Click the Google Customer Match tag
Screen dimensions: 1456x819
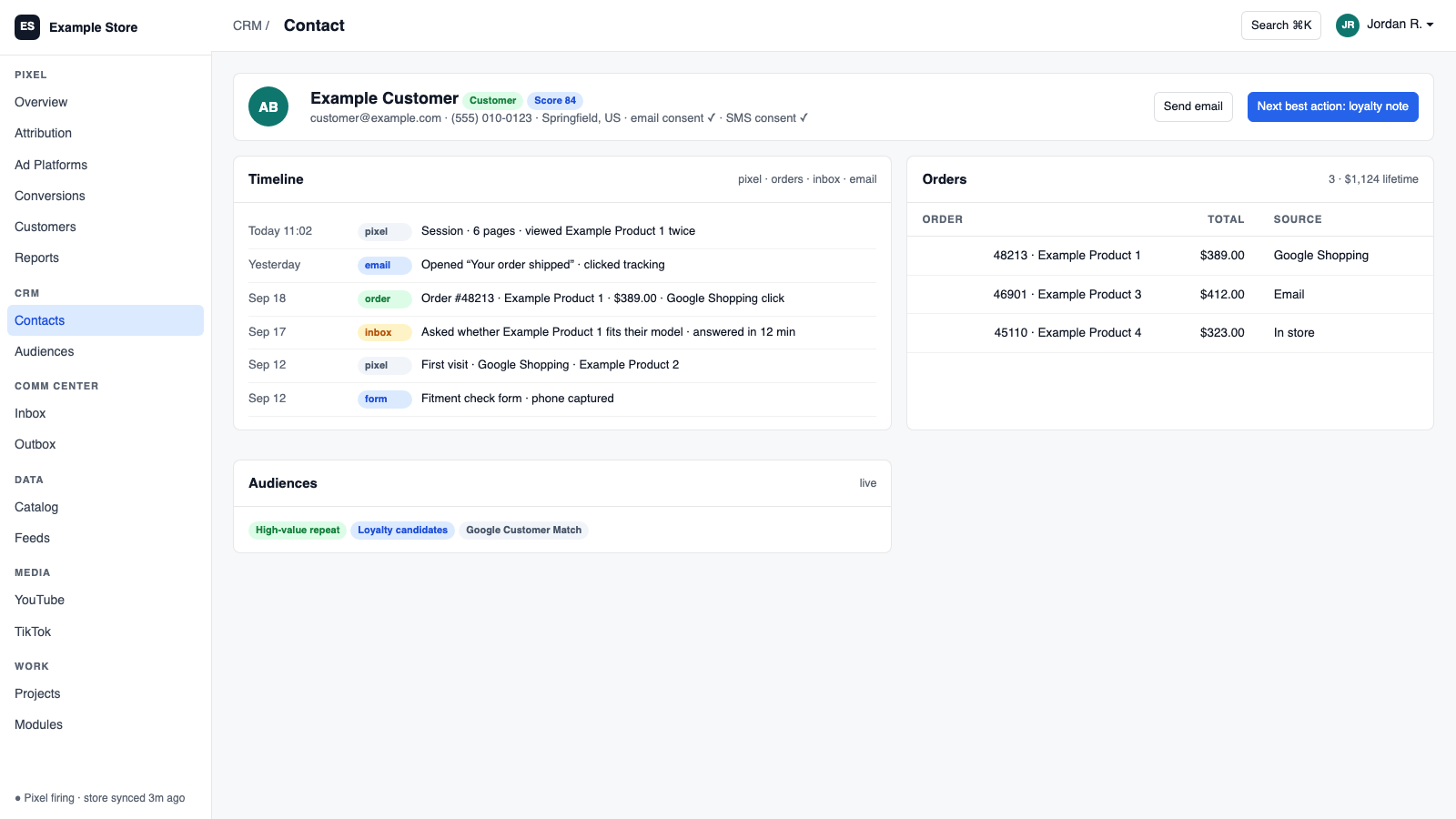[x=523, y=530]
